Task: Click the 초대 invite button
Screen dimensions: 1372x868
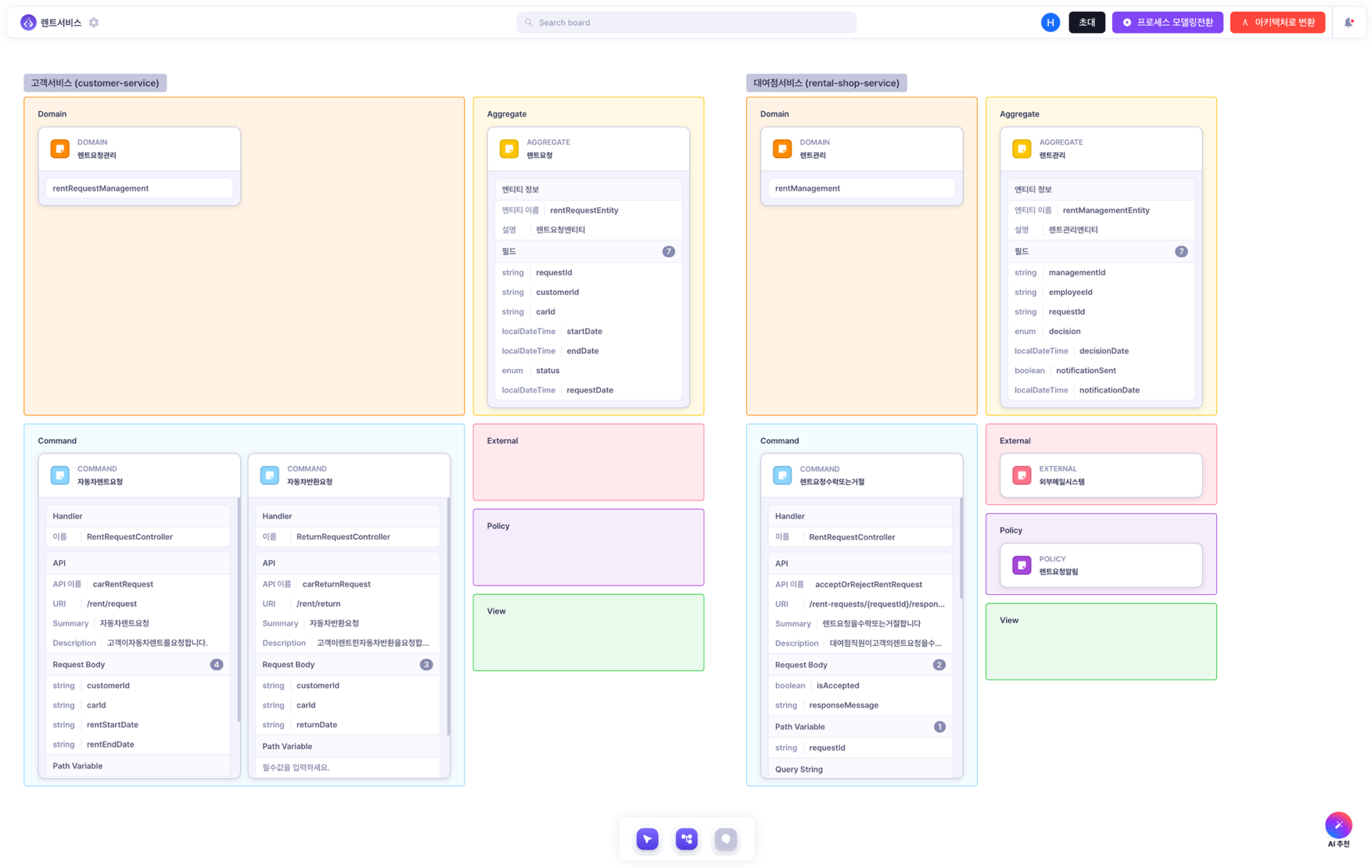Action: 1086,23
